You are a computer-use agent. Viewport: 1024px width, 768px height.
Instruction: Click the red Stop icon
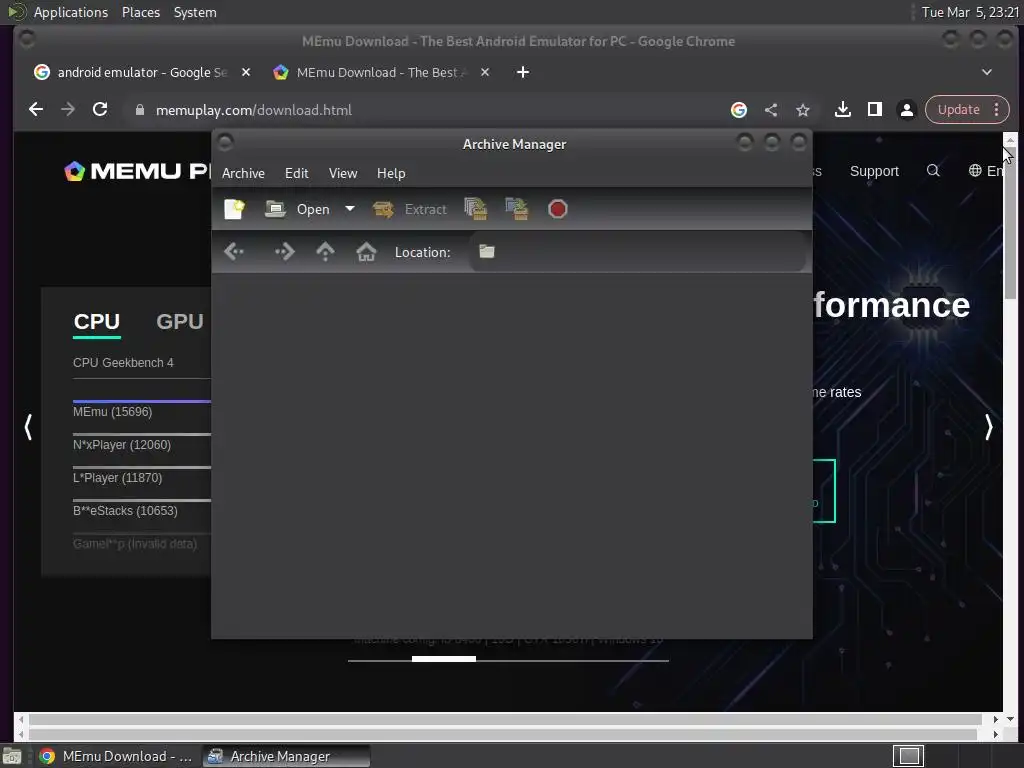coord(558,209)
